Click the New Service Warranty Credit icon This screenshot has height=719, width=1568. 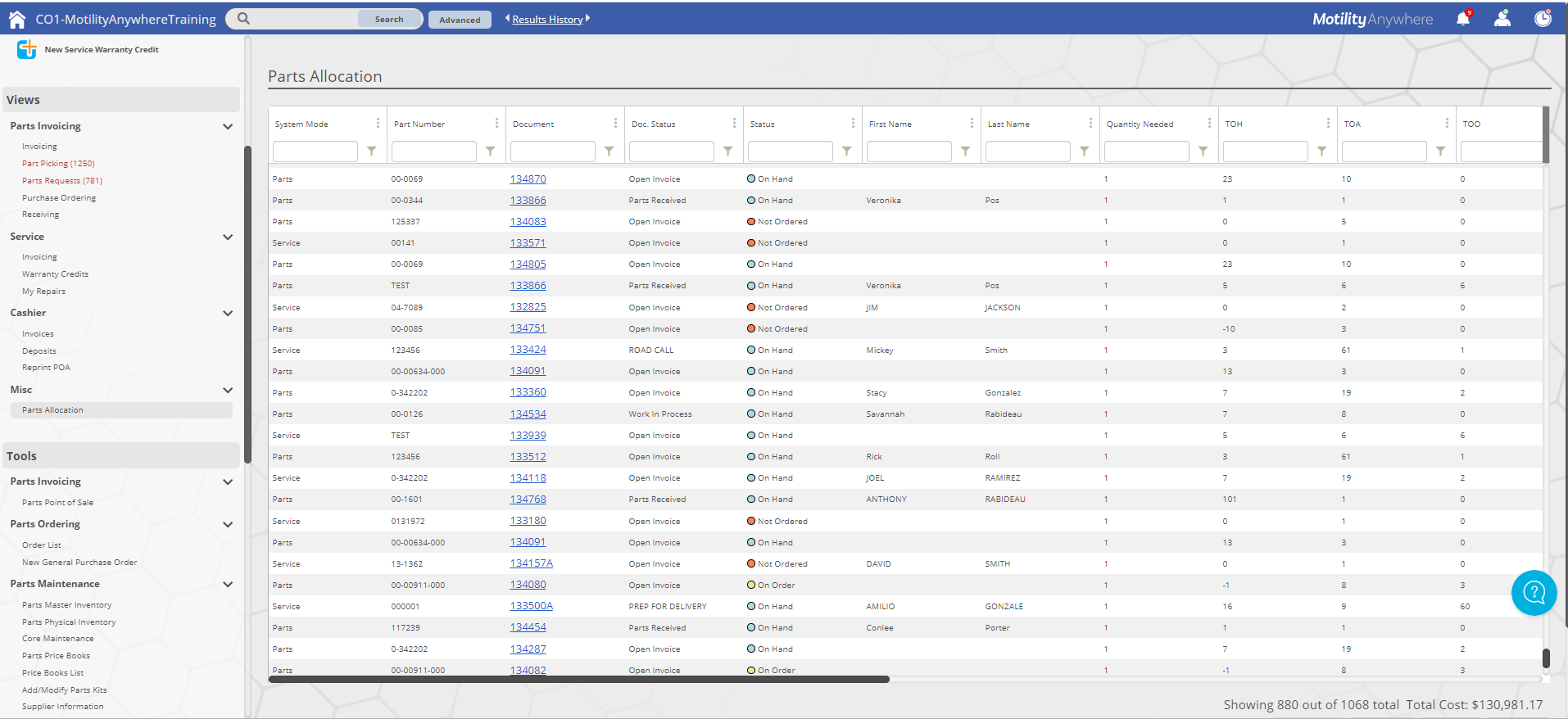(x=27, y=49)
